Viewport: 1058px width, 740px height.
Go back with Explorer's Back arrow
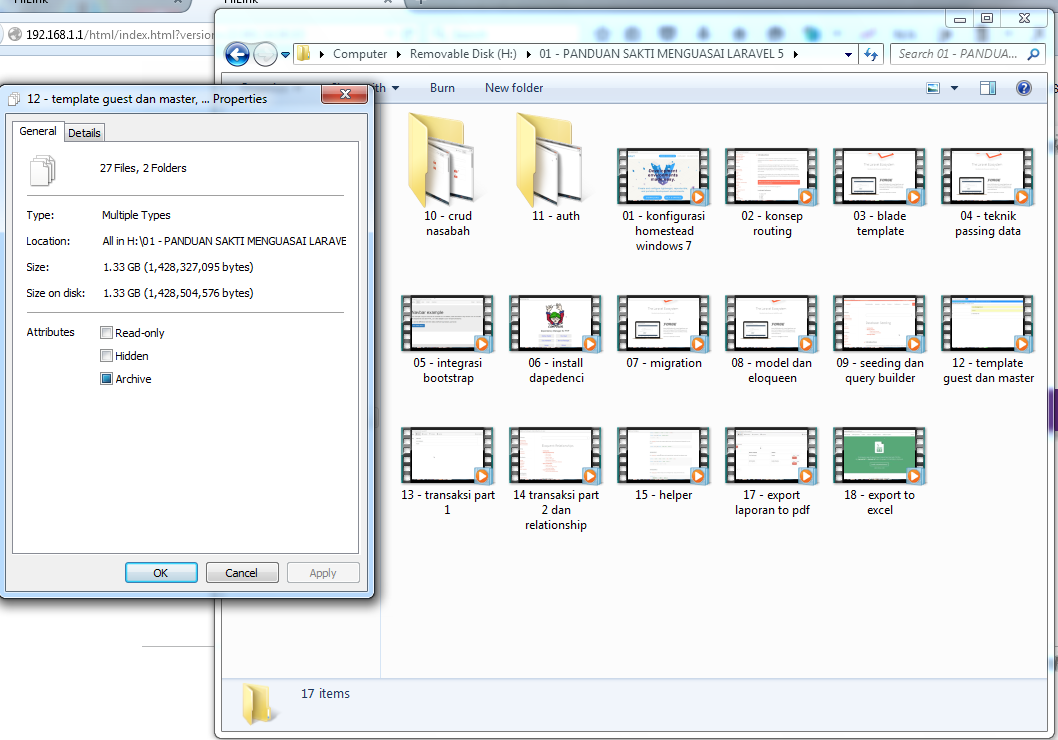(x=237, y=54)
